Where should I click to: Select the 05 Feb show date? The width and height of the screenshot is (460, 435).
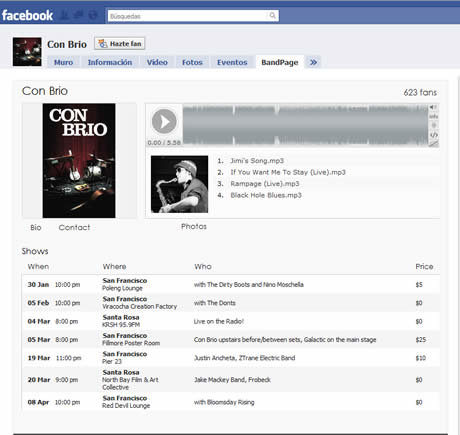(x=38, y=303)
